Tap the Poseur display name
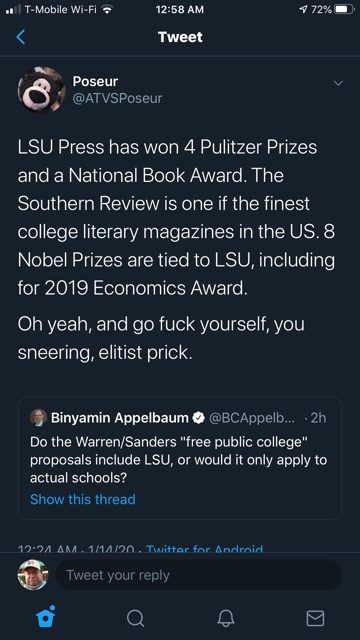360x640 pixels. (x=95, y=81)
